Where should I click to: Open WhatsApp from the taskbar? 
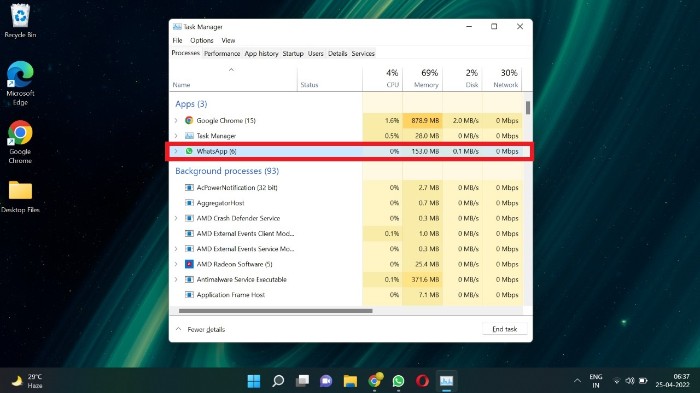(399, 381)
